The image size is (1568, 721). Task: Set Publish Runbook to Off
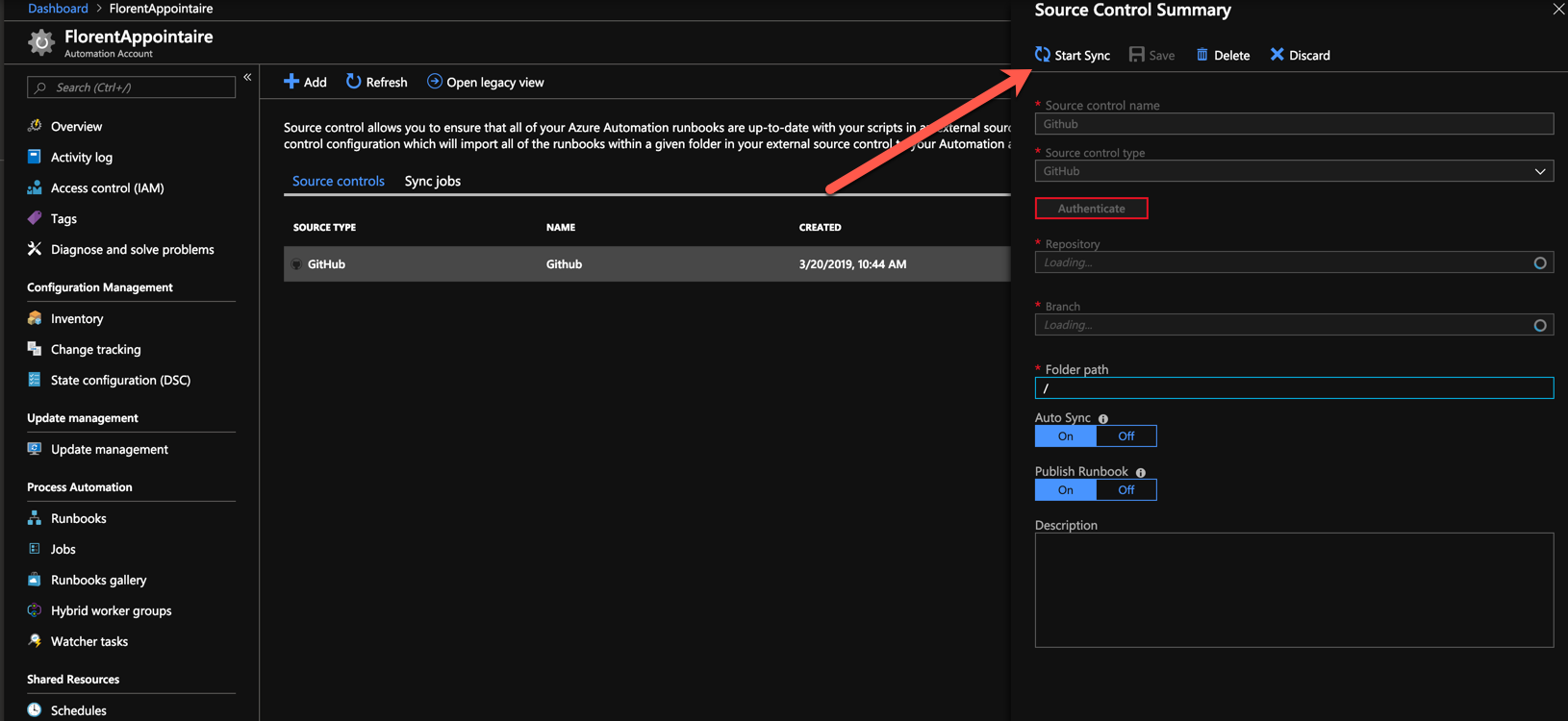pos(1126,490)
